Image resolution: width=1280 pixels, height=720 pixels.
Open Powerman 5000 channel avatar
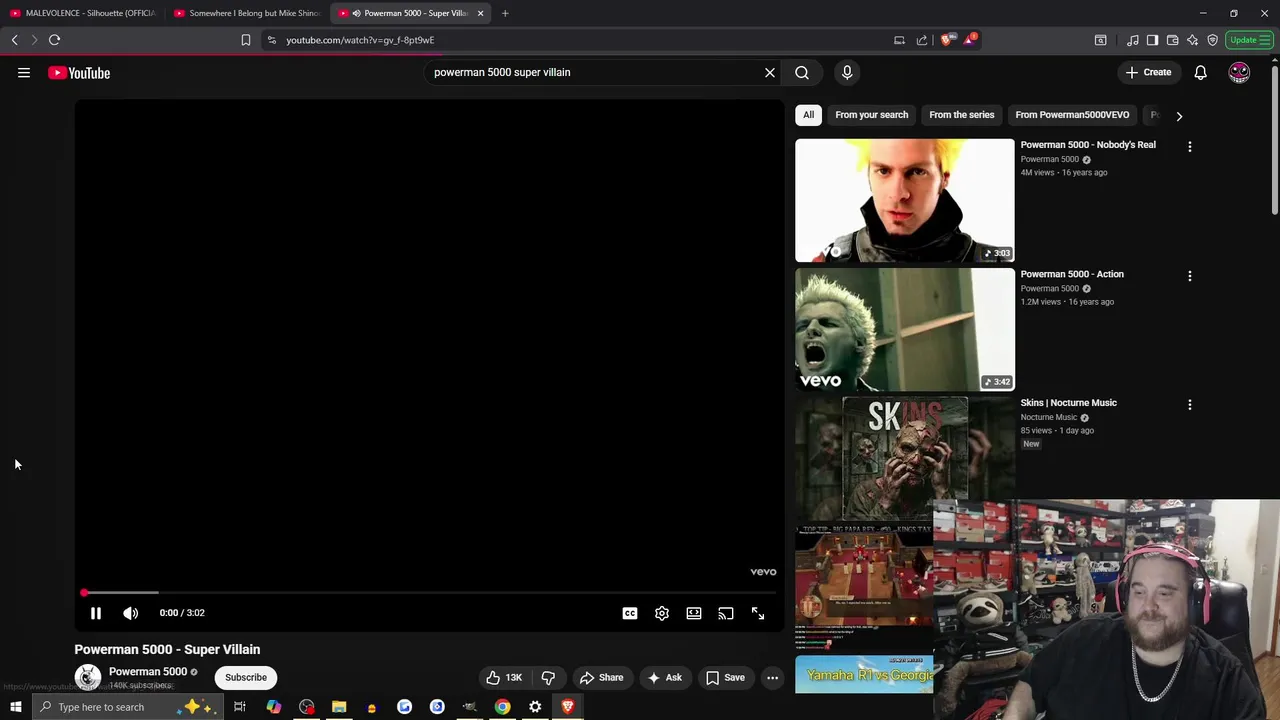point(88,677)
